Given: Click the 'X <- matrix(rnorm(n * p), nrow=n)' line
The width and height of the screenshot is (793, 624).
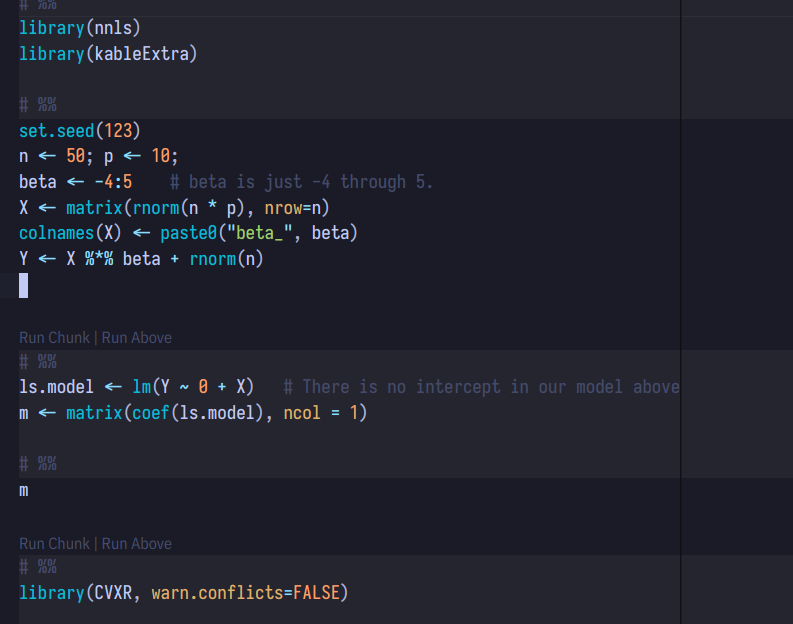Looking at the screenshot, I should [174, 208].
